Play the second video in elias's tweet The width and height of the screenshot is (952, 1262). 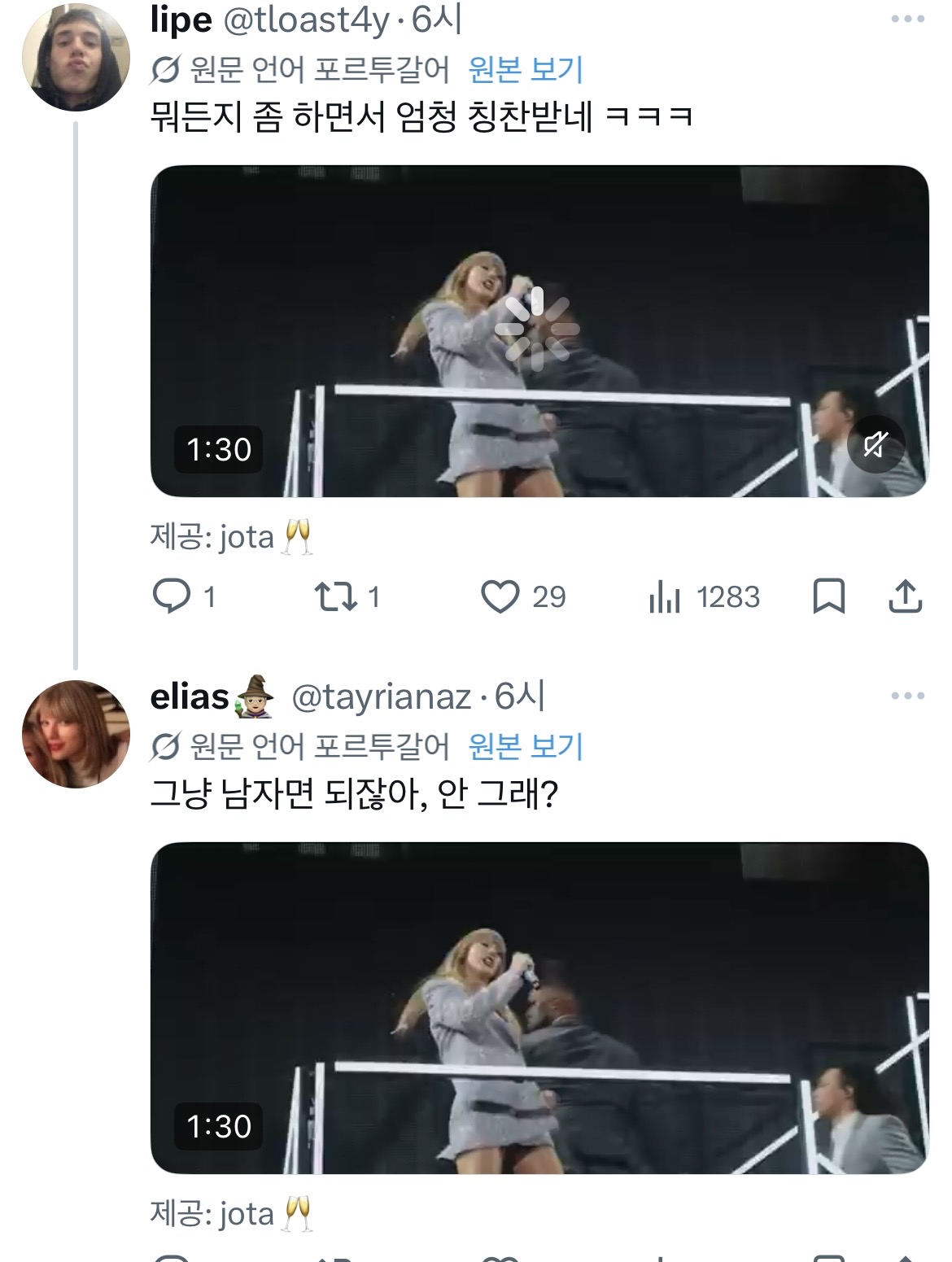point(538,1007)
